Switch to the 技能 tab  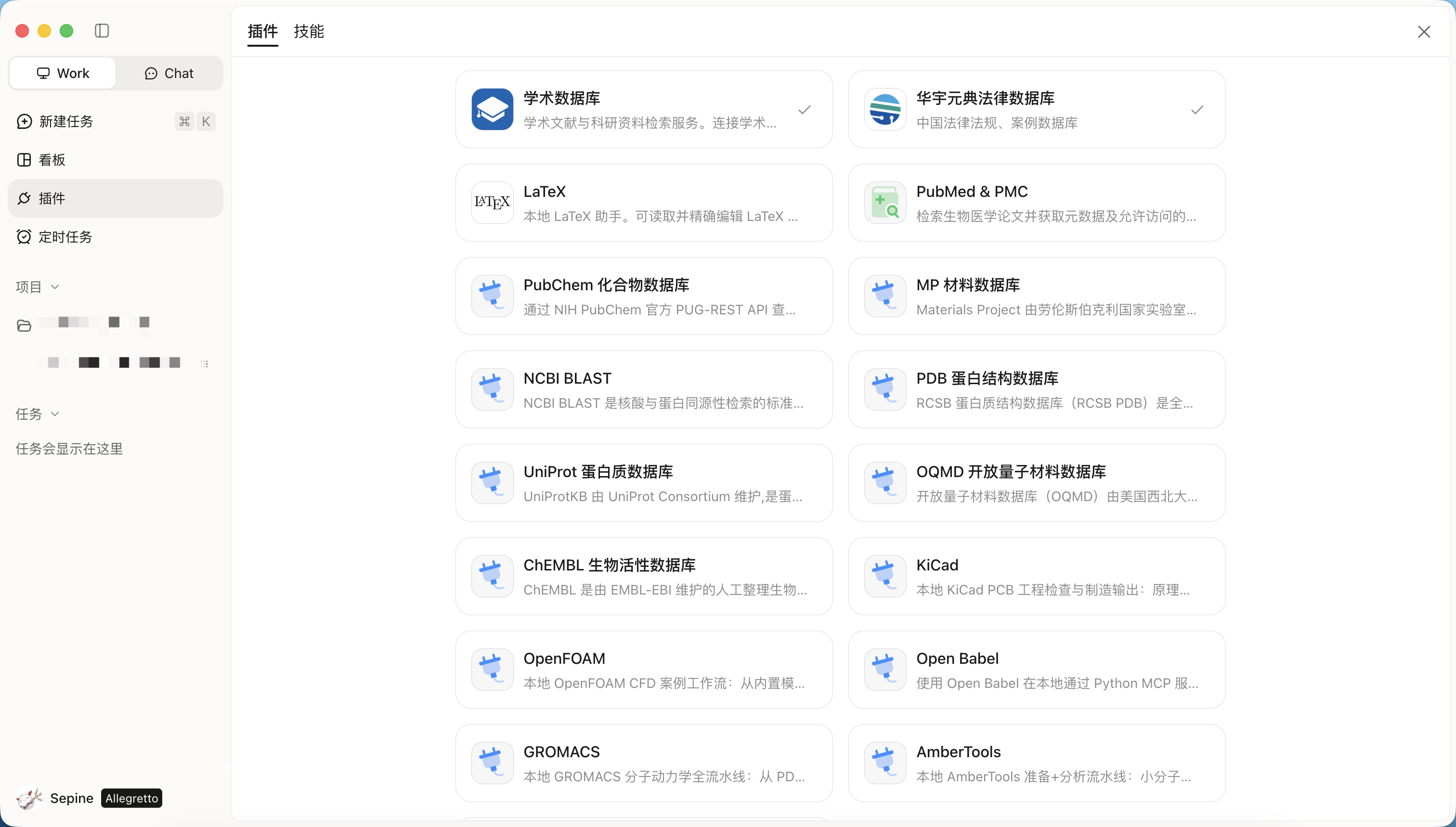pos(309,31)
